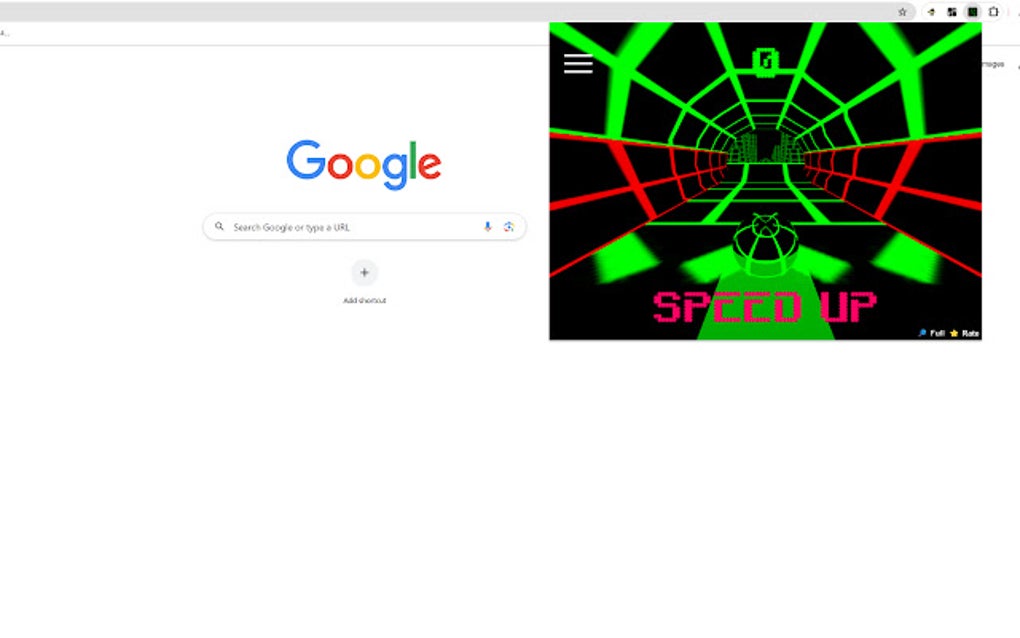Image resolution: width=1020 pixels, height=638 pixels.
Task: Click the Google logo
Action: pyautogui.click(x=364, y=165)
